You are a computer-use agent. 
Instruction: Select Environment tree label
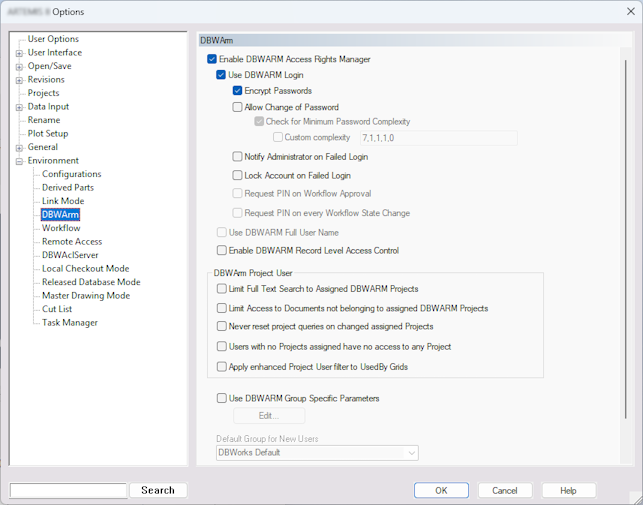click(53, 160)
